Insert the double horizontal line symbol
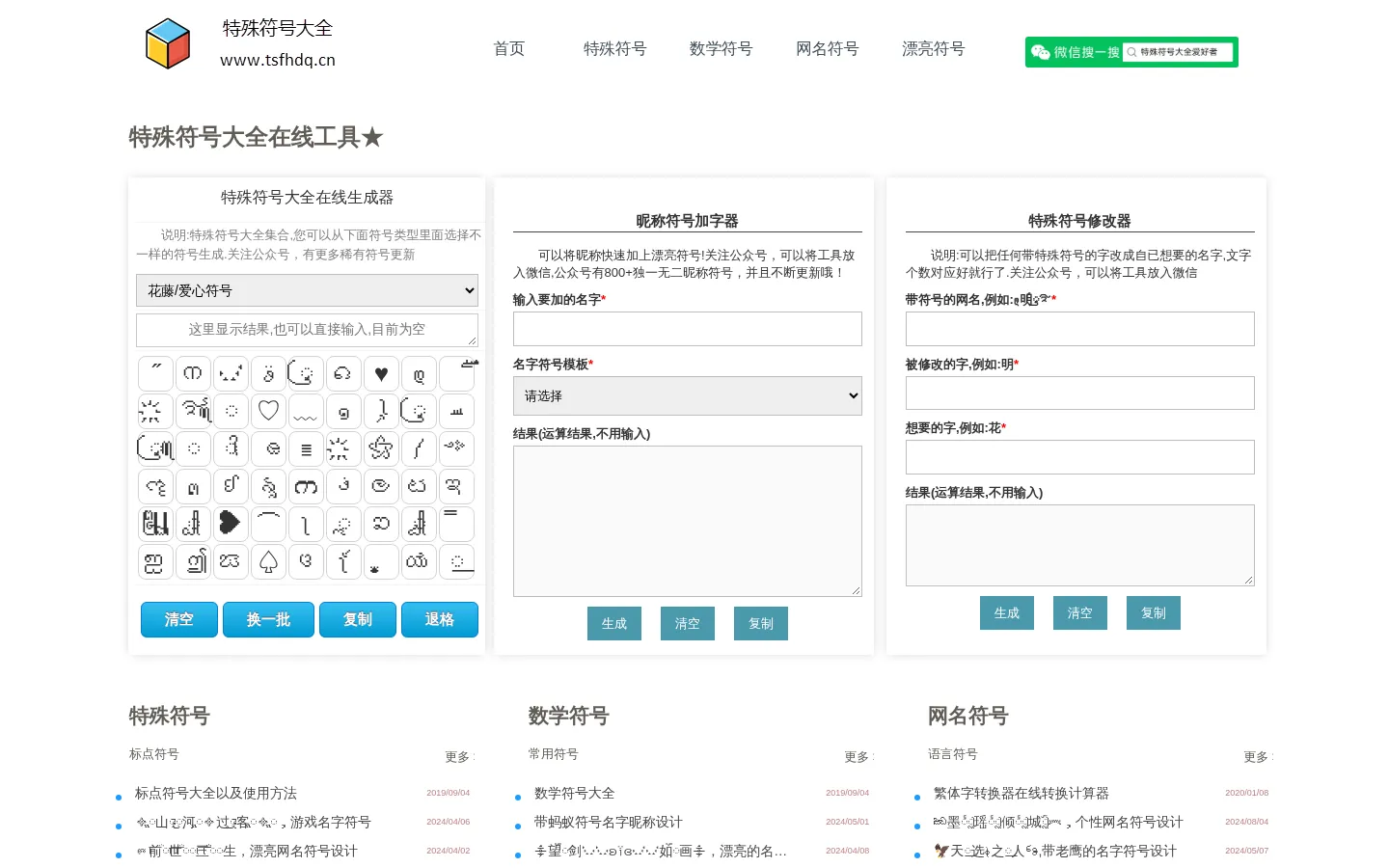 coord(456,524)
